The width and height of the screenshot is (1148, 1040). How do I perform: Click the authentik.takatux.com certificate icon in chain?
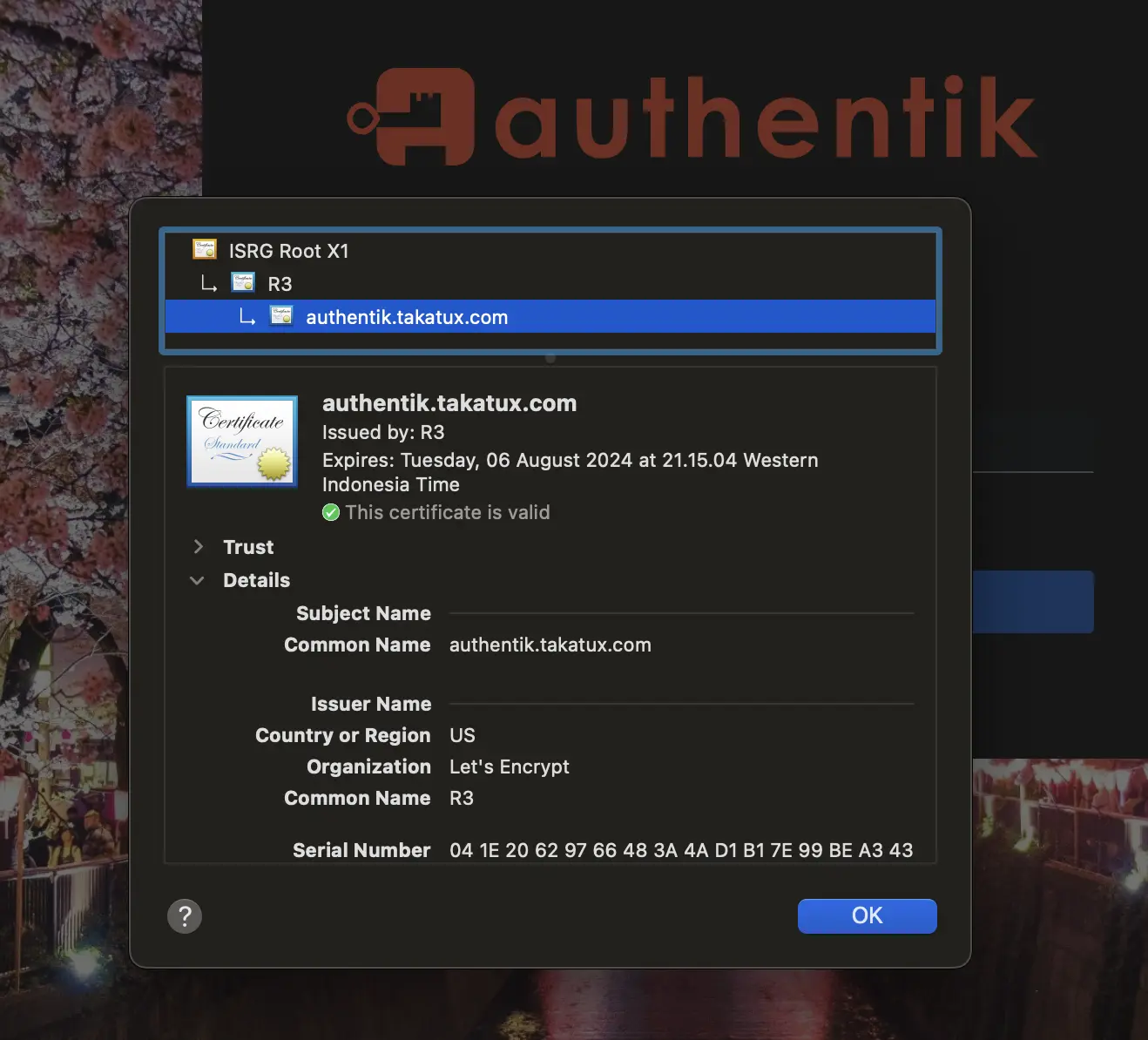(281, 316)
